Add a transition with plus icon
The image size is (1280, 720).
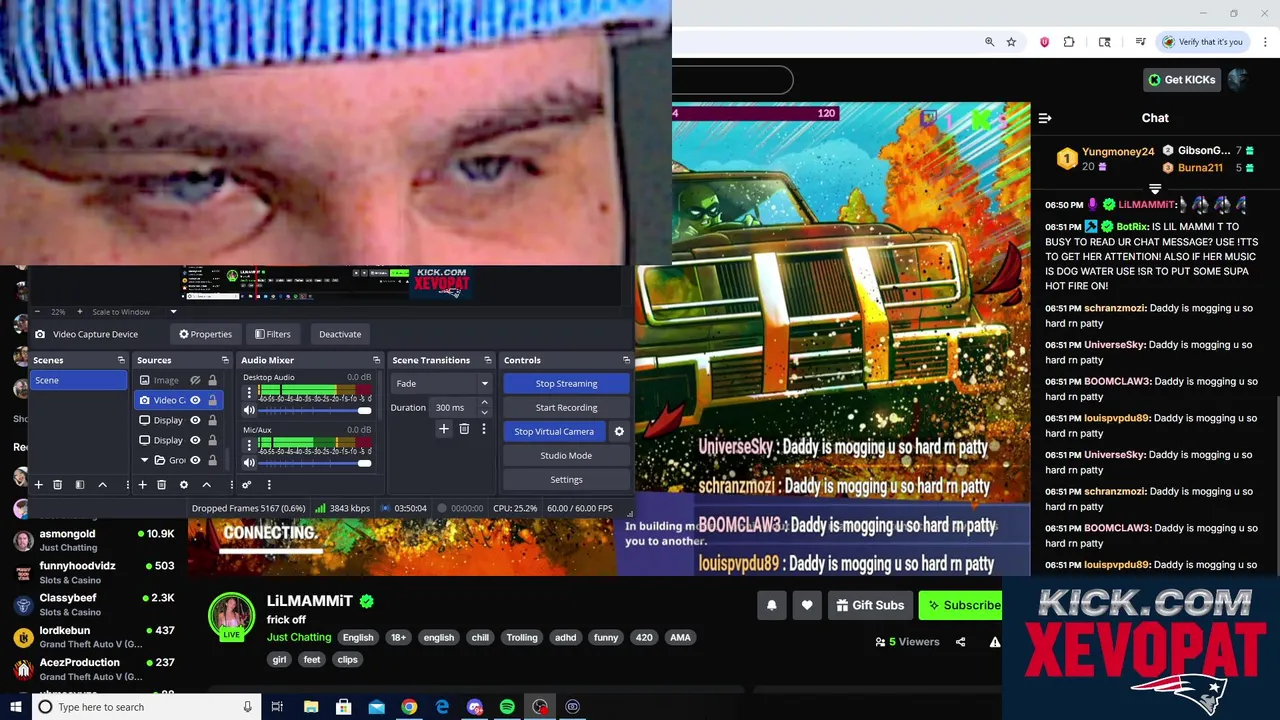pos(444,429)
